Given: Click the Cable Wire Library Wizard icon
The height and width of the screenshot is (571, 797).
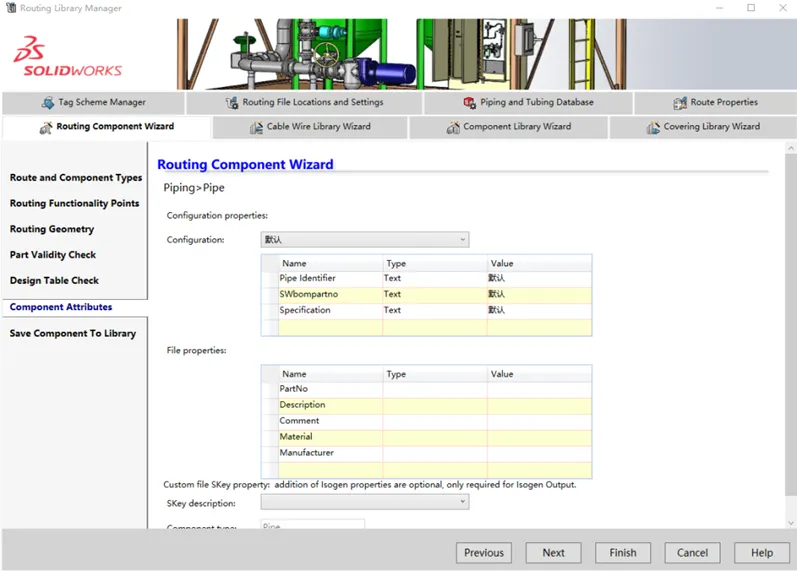Looking at the screenshot, I should pos(256,128).
